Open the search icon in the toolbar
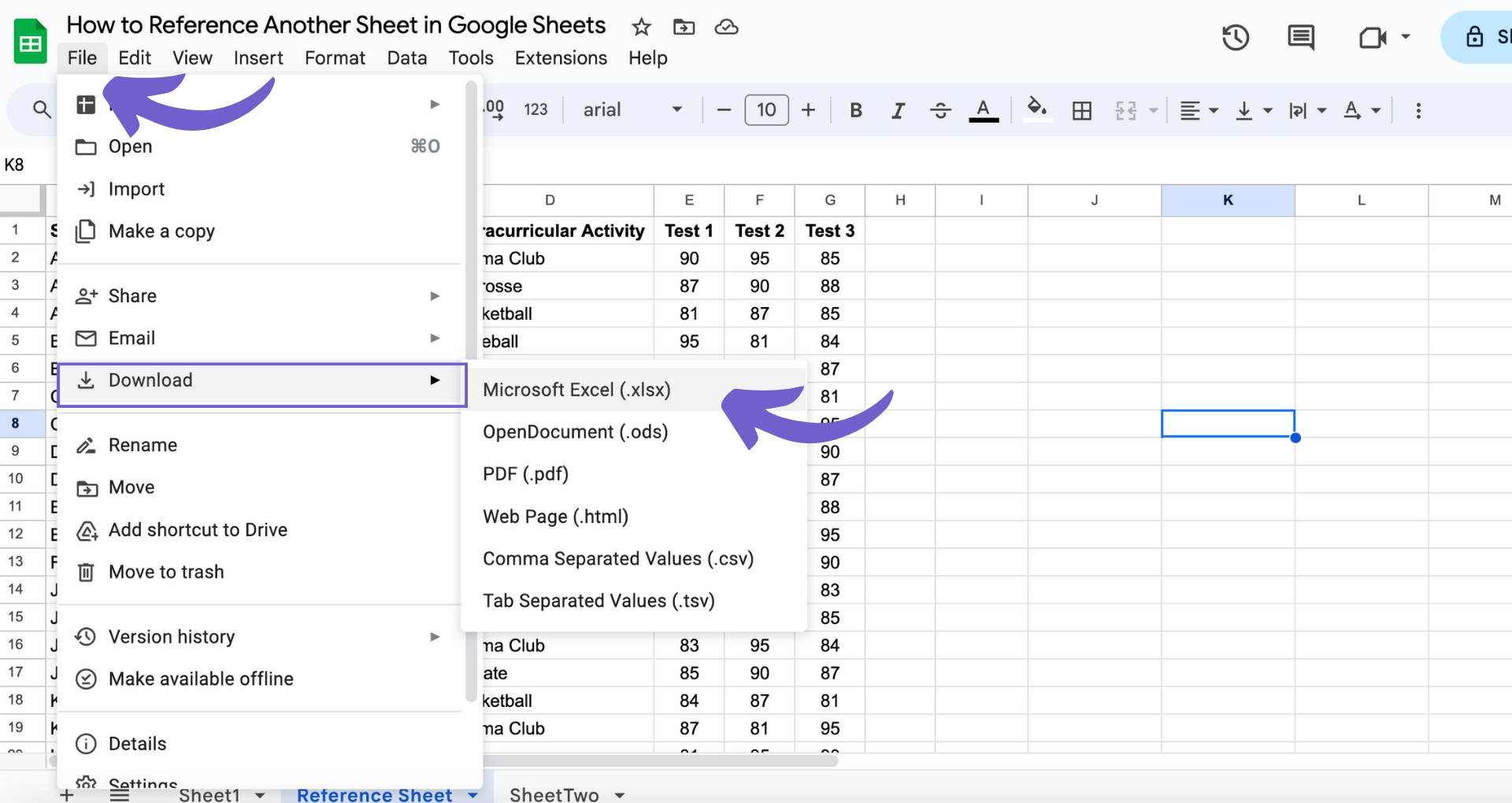Screen dimensions: 1512x803 tap(41, 109)
